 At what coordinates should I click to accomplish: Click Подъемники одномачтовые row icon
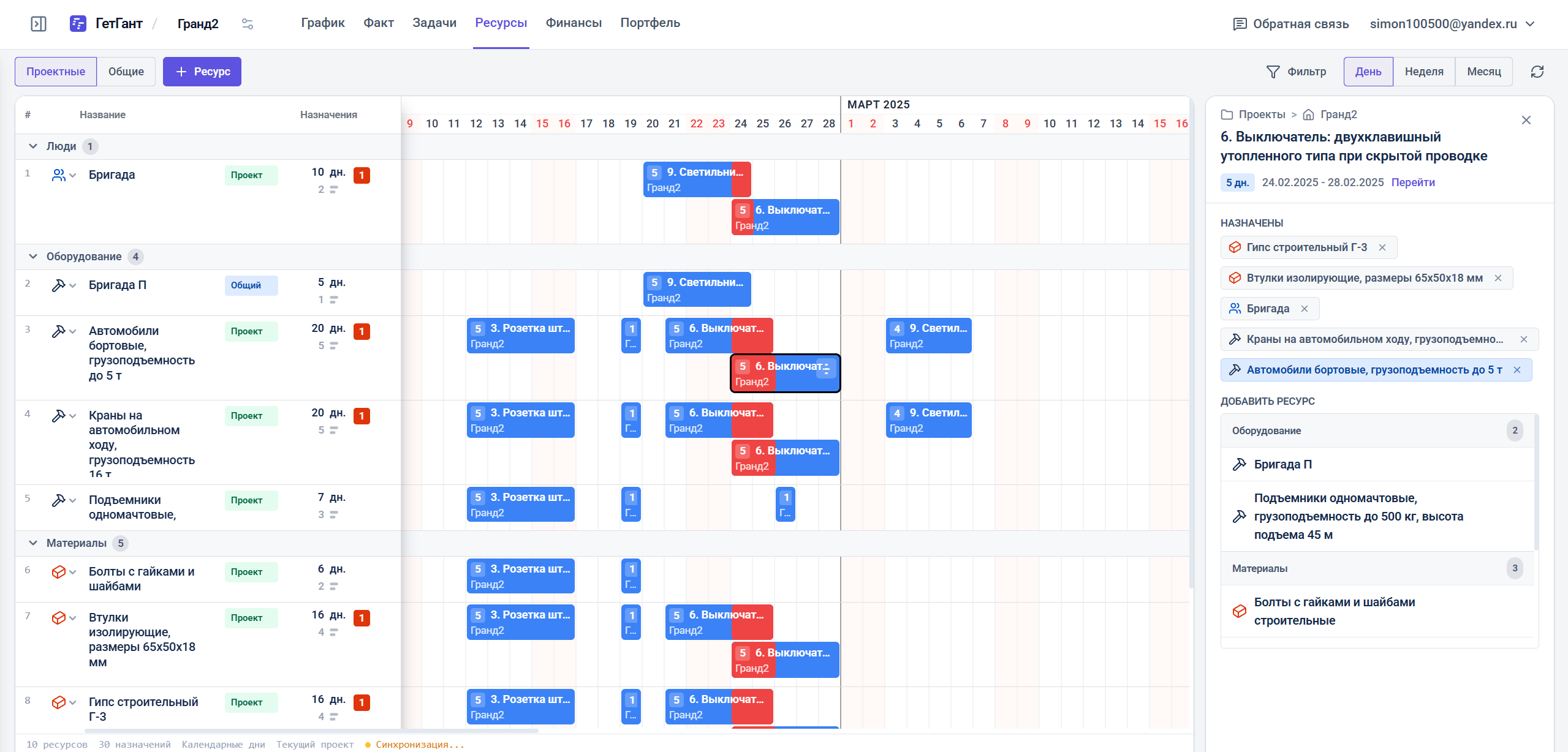click(x=59, y=500)
